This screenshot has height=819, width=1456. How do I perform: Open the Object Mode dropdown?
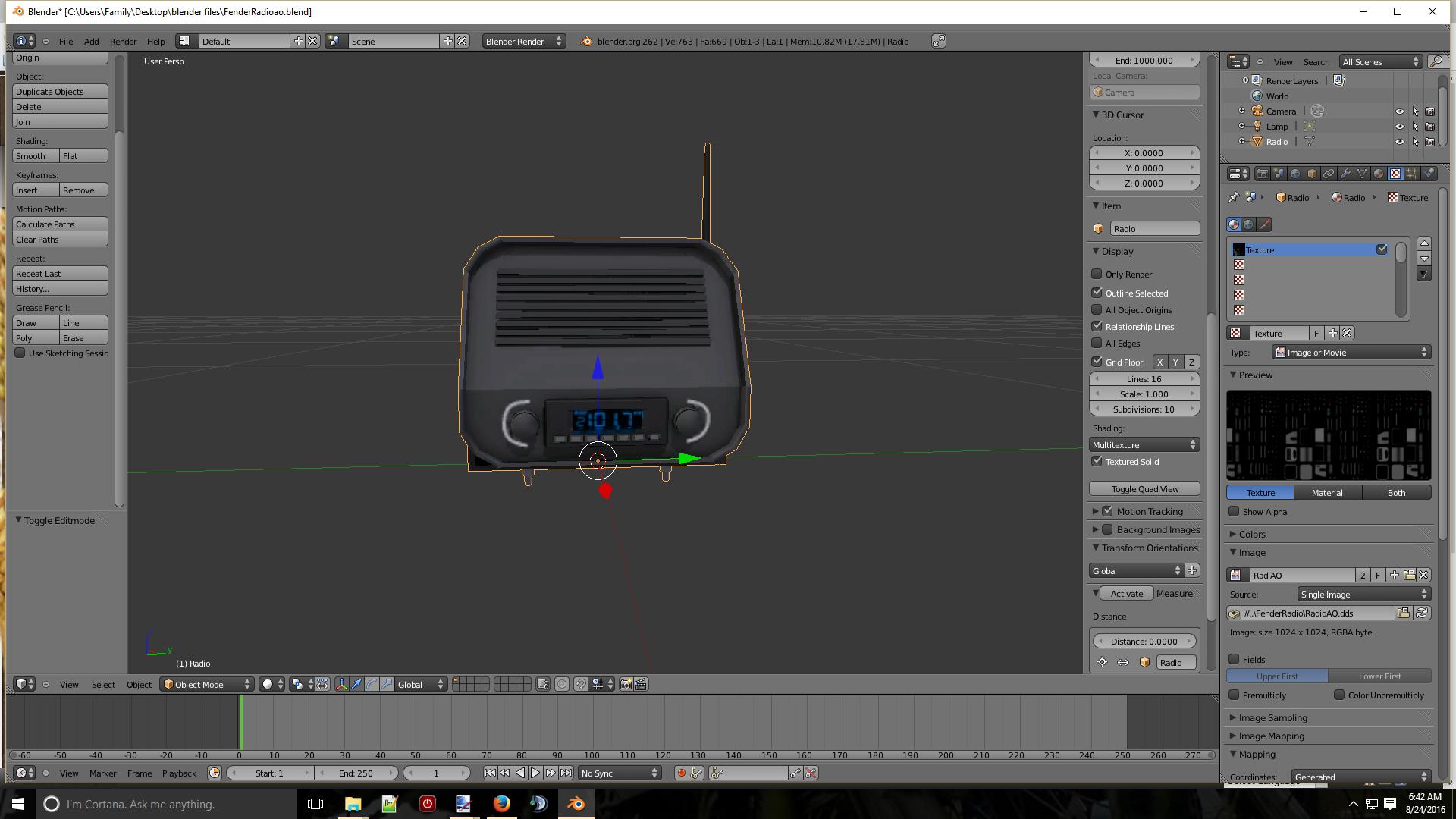point(207,684)
